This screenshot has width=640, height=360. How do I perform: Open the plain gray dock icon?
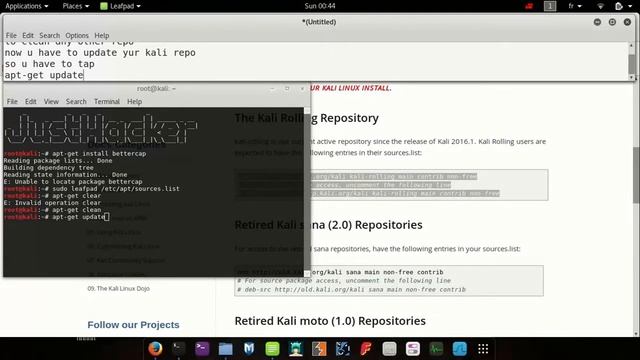[x=389, y=349]
